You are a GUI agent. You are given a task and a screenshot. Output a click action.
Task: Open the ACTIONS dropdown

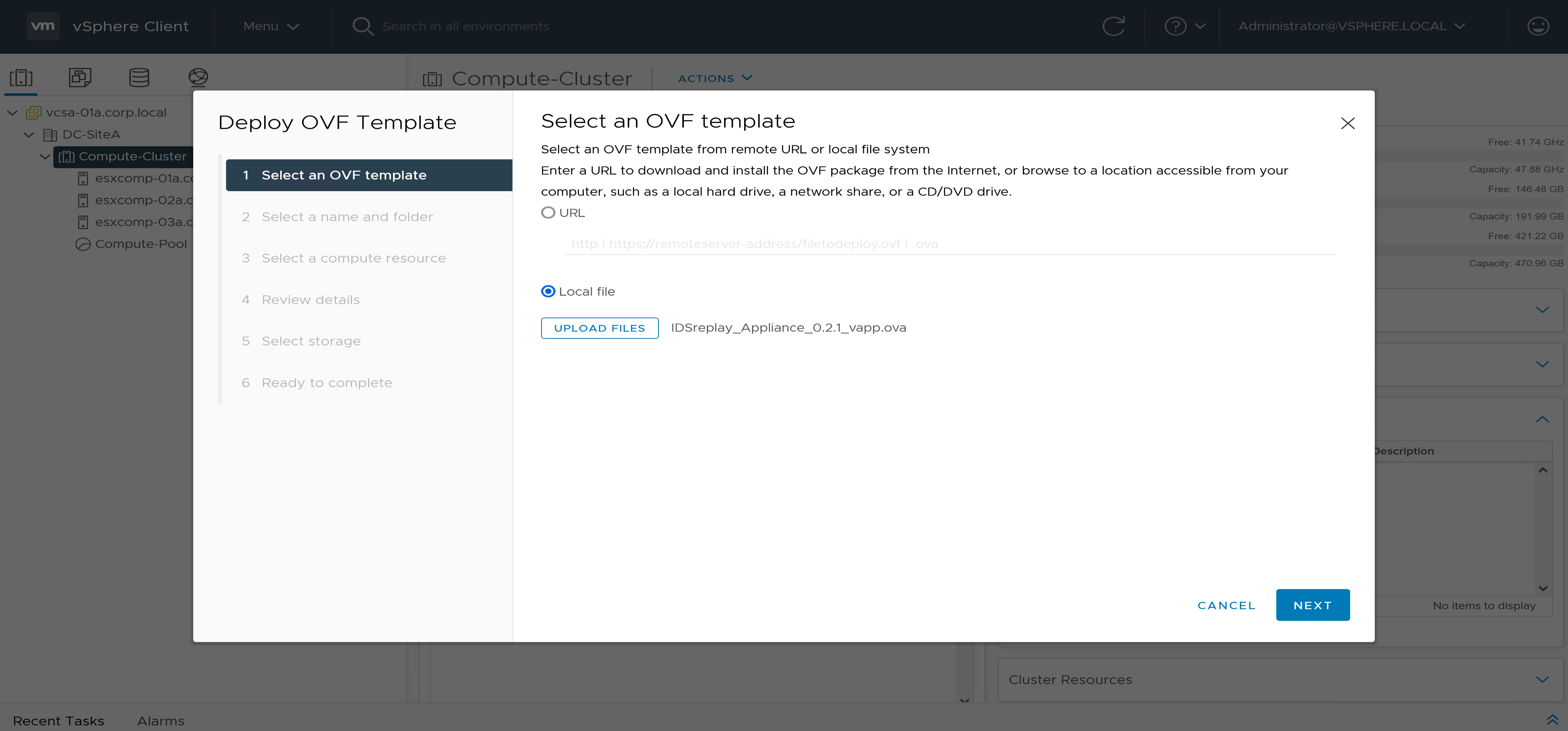715,78
